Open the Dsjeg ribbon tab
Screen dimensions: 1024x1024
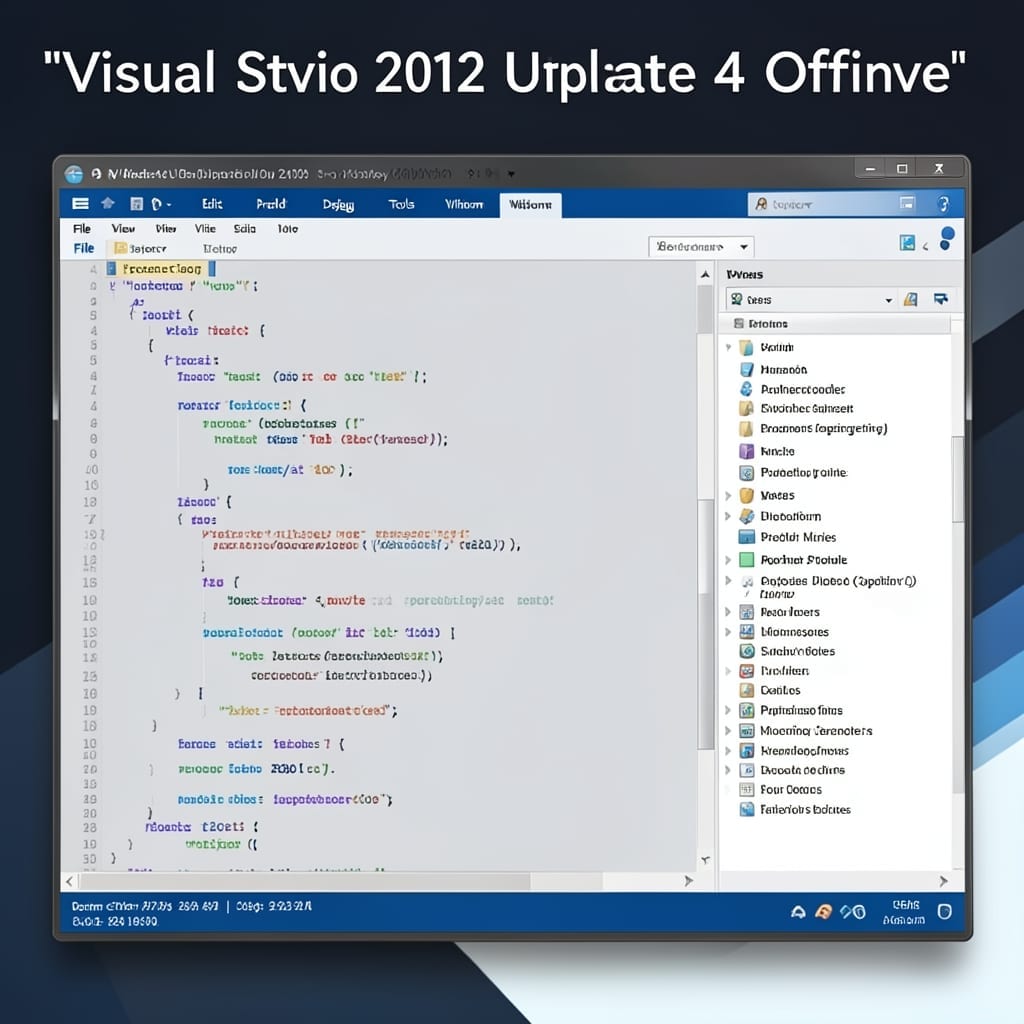338,204
